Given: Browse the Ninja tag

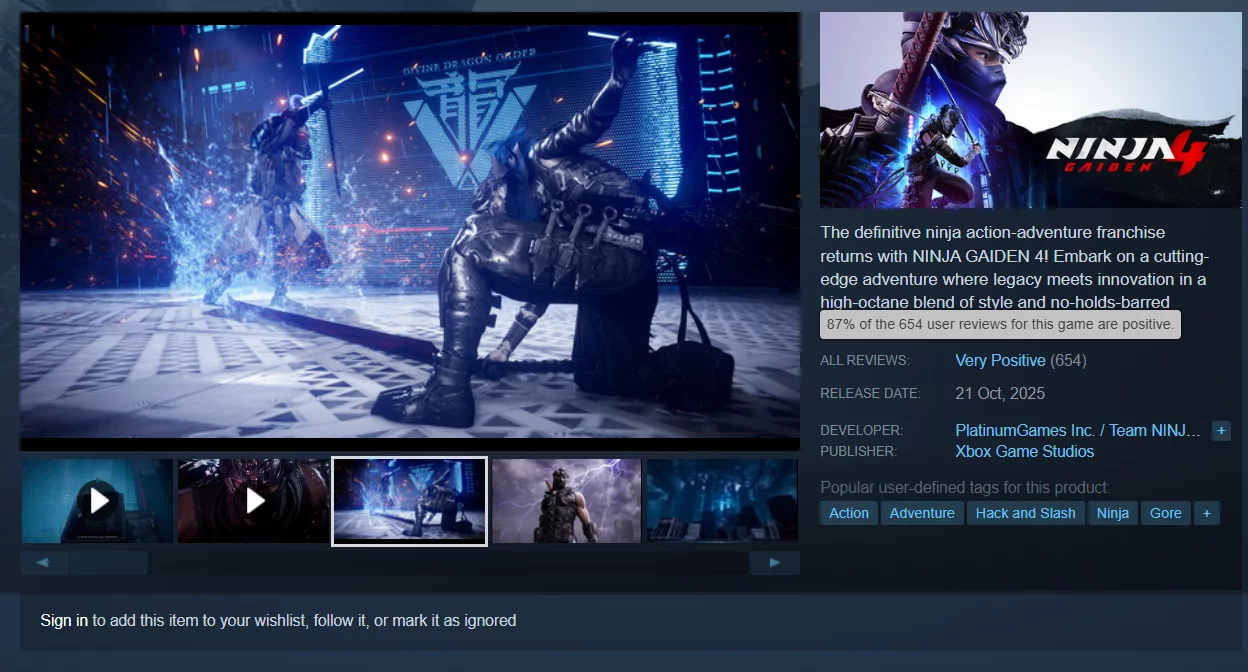Looking at the screenshot, I should coord(1112,513).
